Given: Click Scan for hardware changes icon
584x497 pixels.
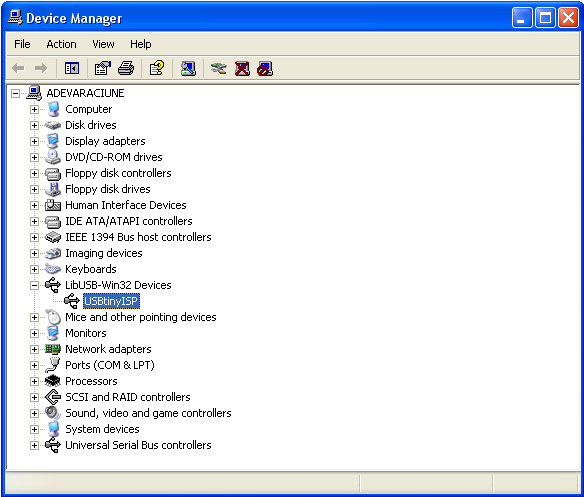Looking at the screenshot, I should [x=188, y=69].
